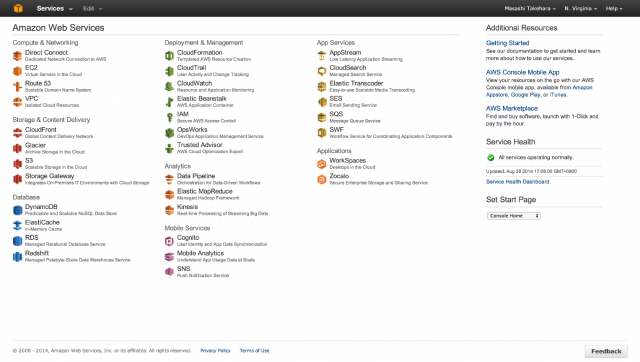The image size is (640, 362).
Task: Click the Redshift icon
Action: (x=17, y=256)
